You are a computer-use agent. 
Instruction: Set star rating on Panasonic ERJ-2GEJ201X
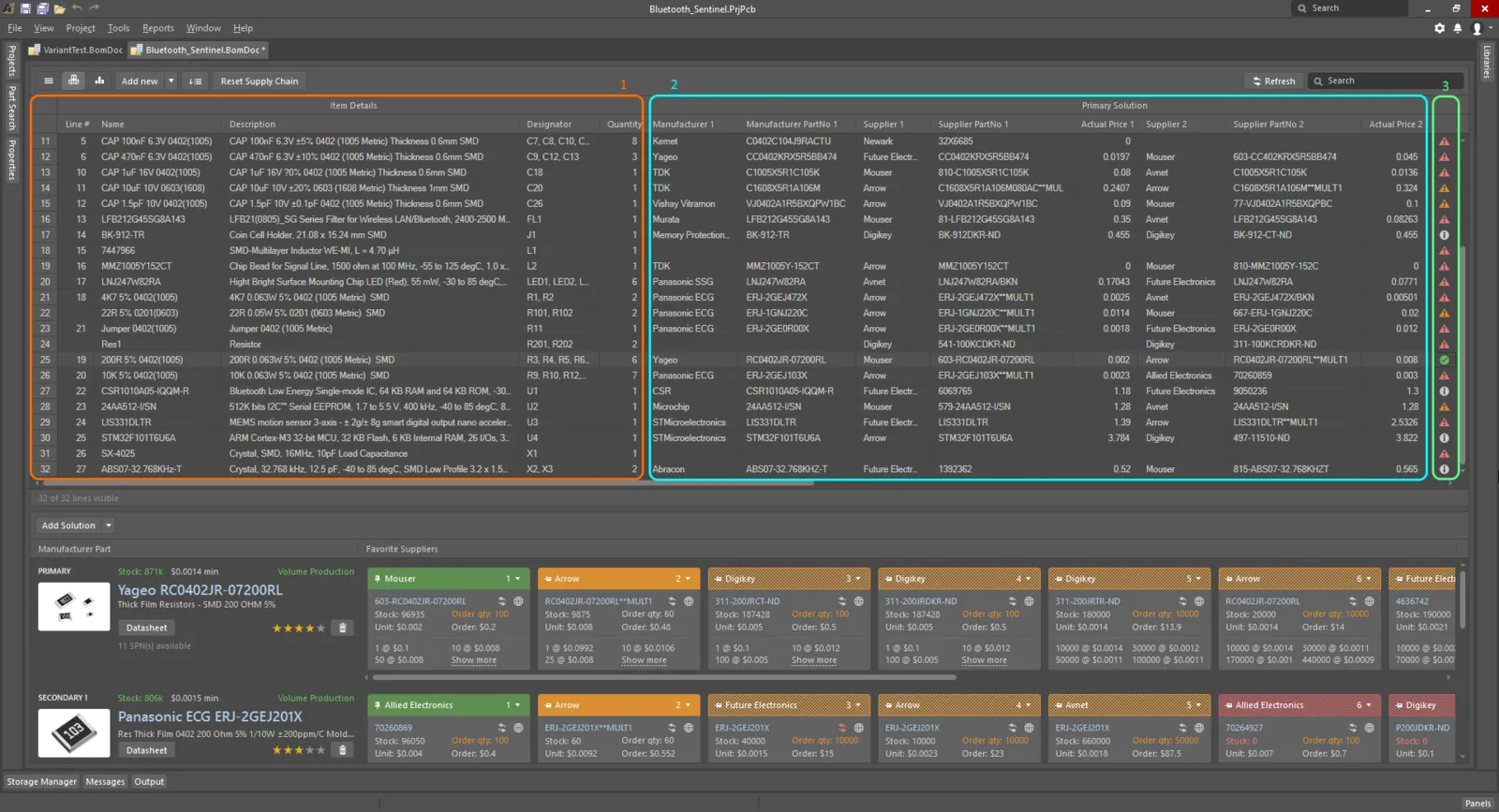coord(299,750)
